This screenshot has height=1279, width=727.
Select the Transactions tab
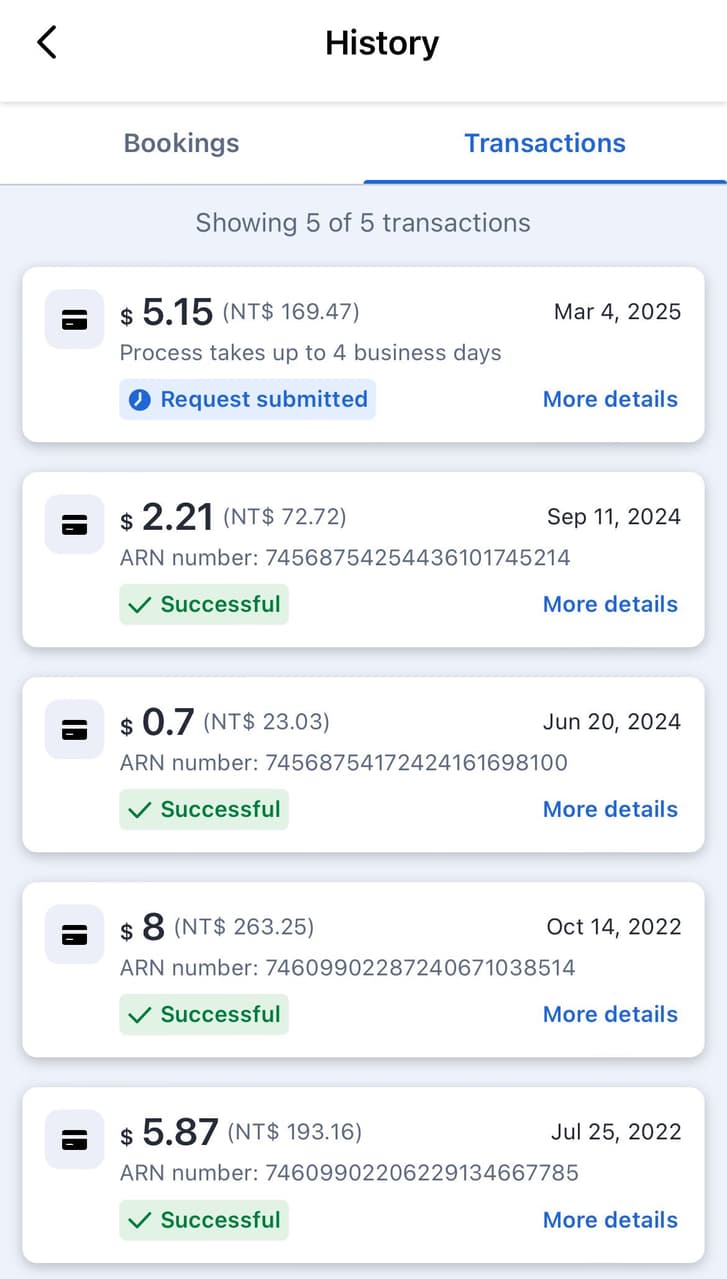tap(545, 143)
